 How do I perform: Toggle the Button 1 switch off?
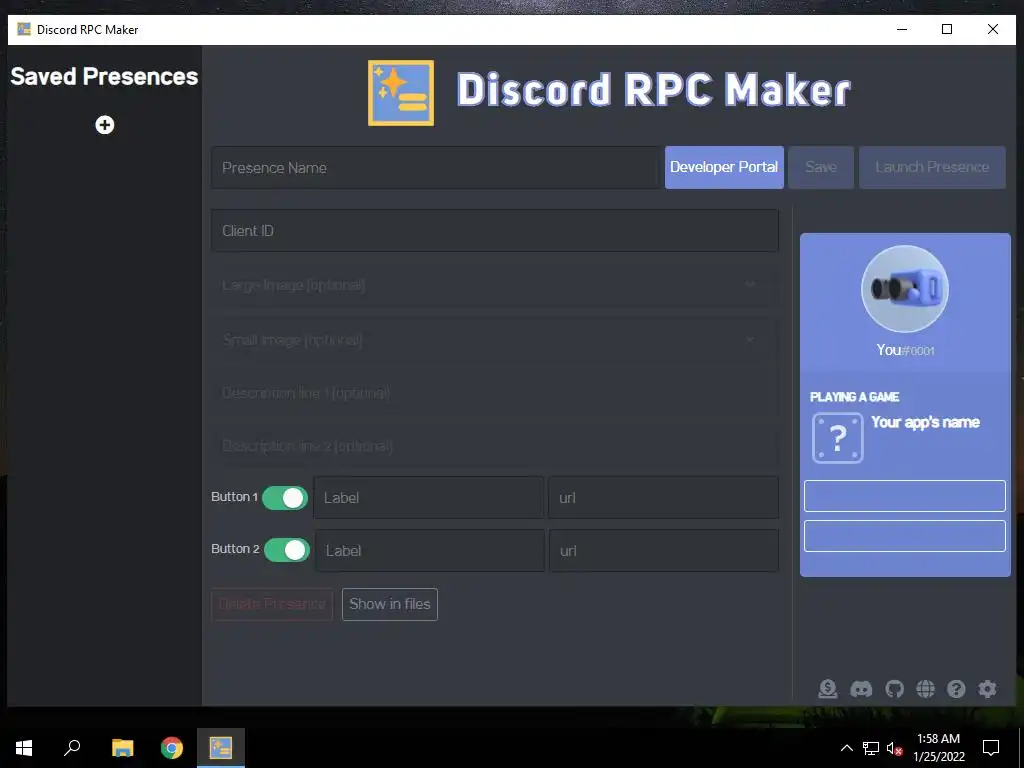click(285, 498)
